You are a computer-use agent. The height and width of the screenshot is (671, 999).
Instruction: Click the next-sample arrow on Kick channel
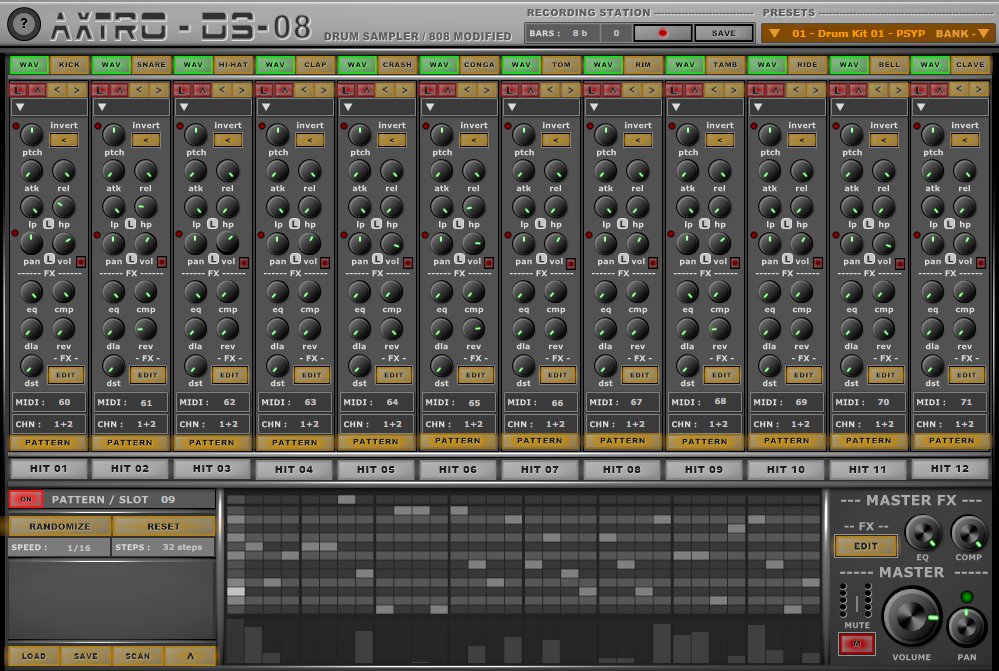(x=78, y=90)
